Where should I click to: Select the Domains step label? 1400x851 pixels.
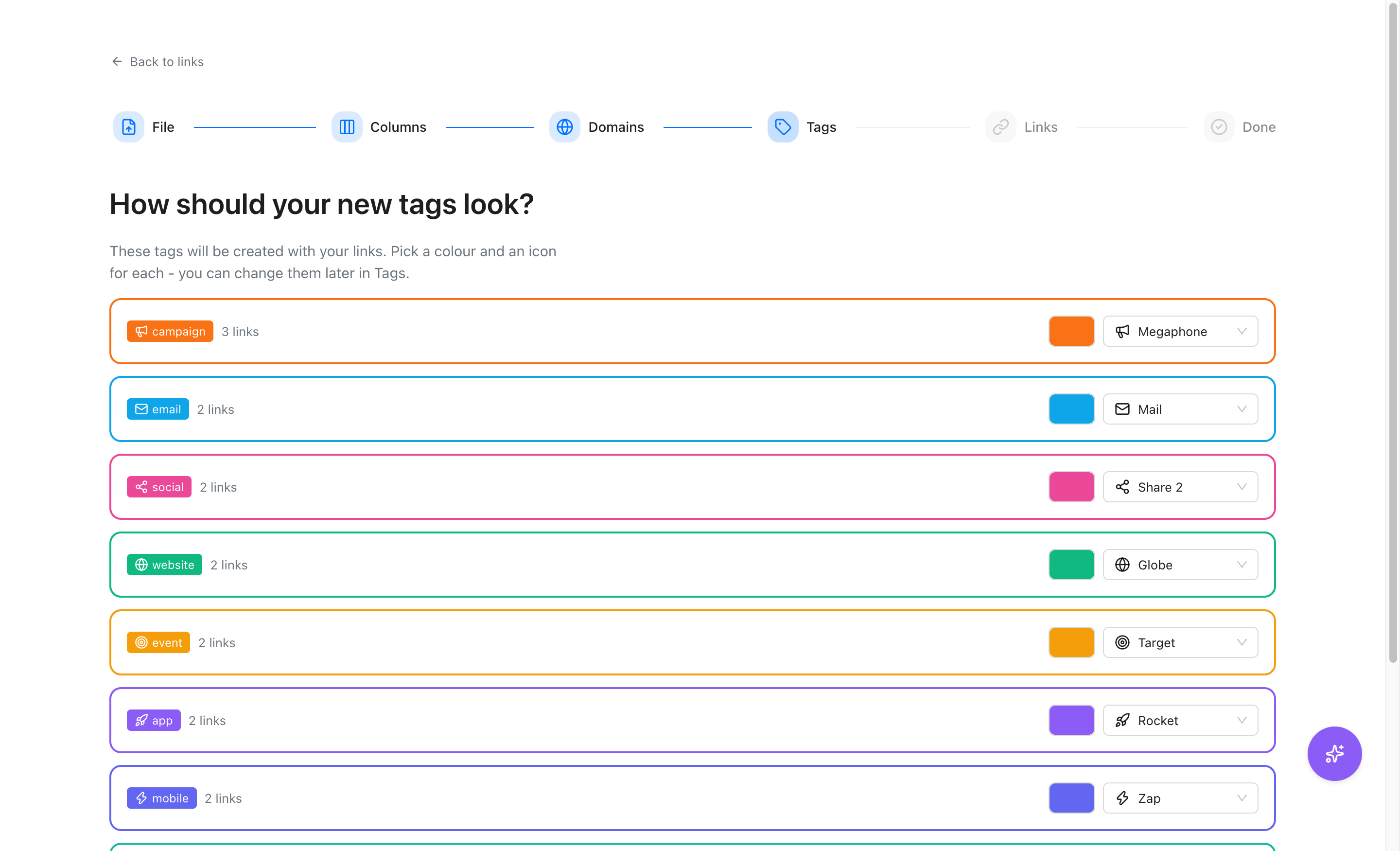coord(616,127)
